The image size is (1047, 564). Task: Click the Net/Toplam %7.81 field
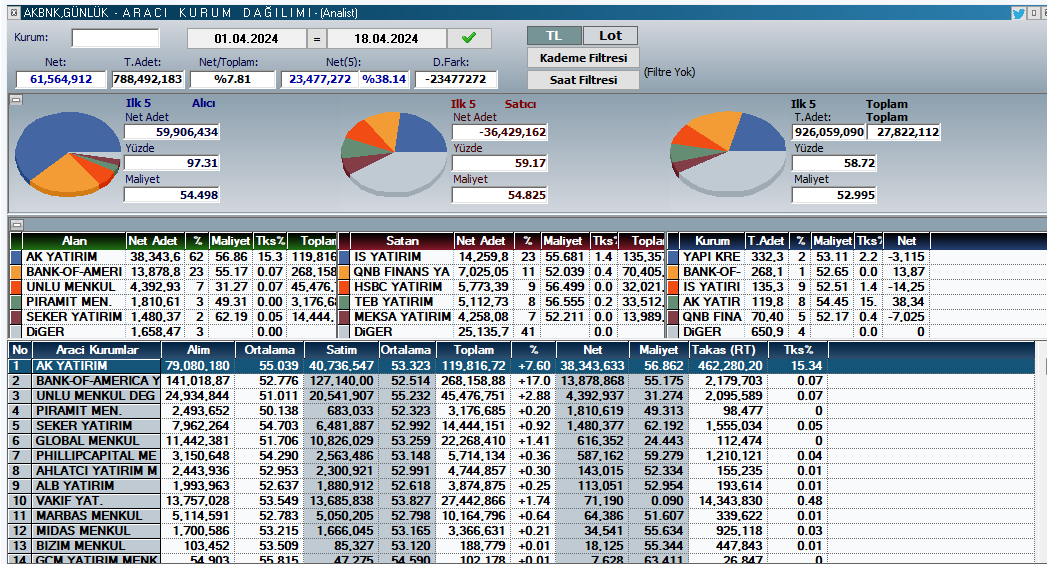pyautogui.click(x=232, y=79)
